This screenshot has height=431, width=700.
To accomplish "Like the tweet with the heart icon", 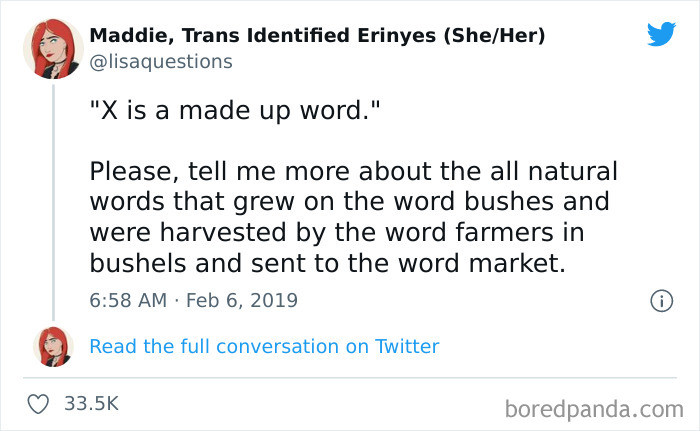I will click(x=38, y=404).
